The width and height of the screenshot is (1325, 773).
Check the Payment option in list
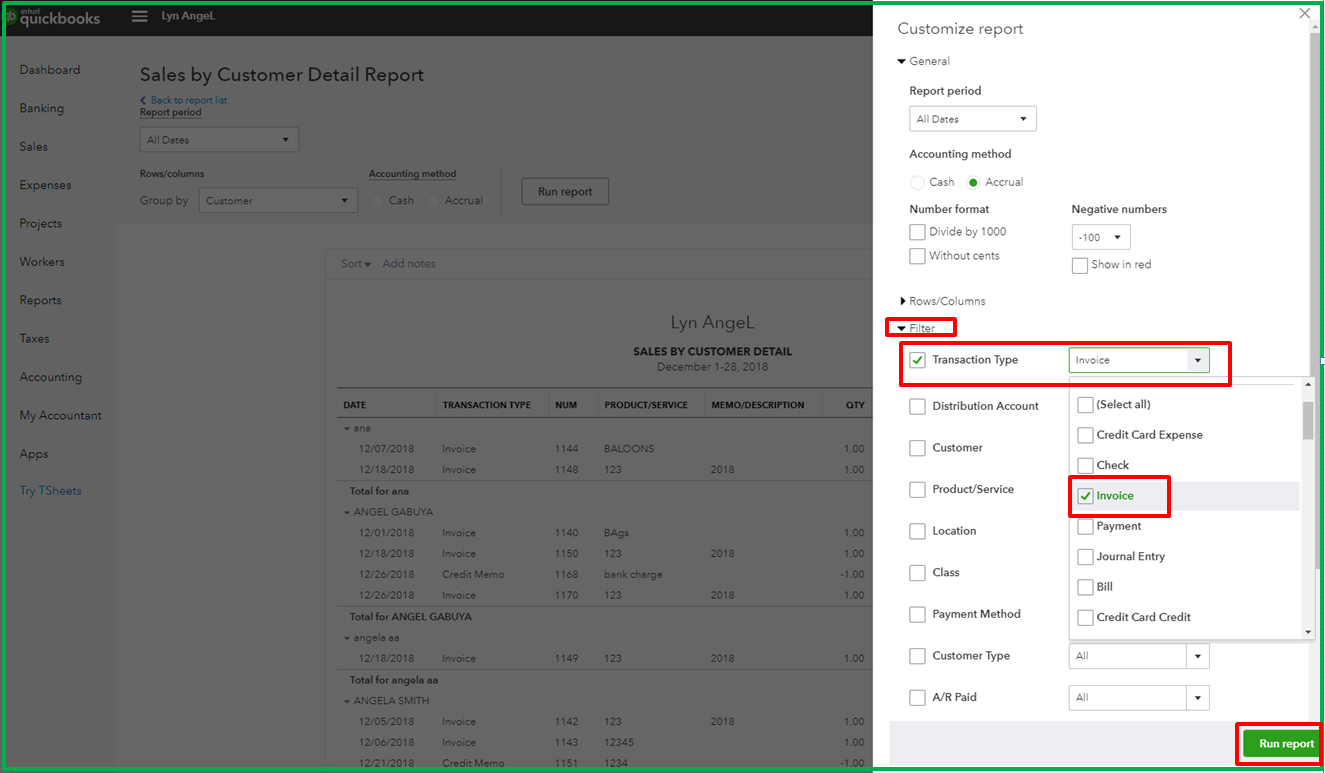[1085, 526]
